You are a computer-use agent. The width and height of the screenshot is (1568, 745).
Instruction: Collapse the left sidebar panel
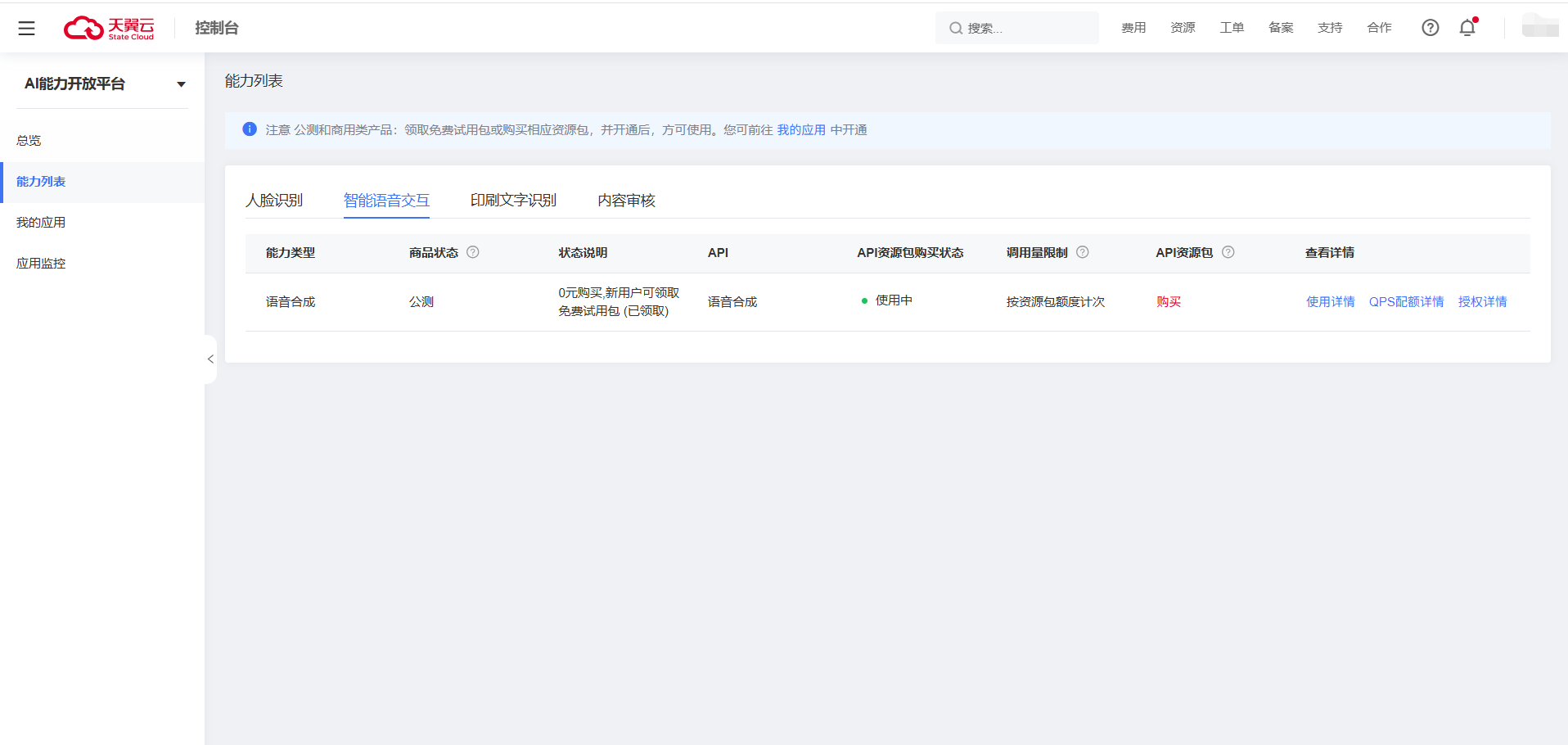pos(210,359)
